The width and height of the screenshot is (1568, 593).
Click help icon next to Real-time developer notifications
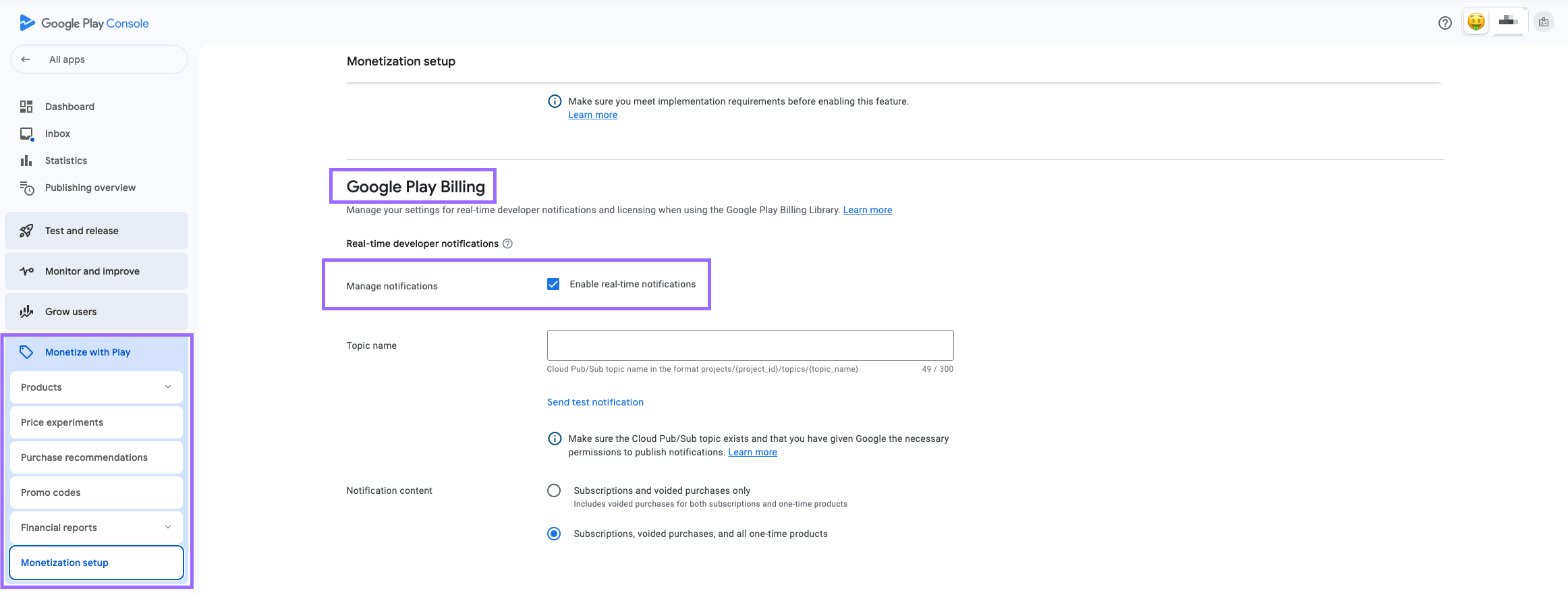[x=508, y=244]
